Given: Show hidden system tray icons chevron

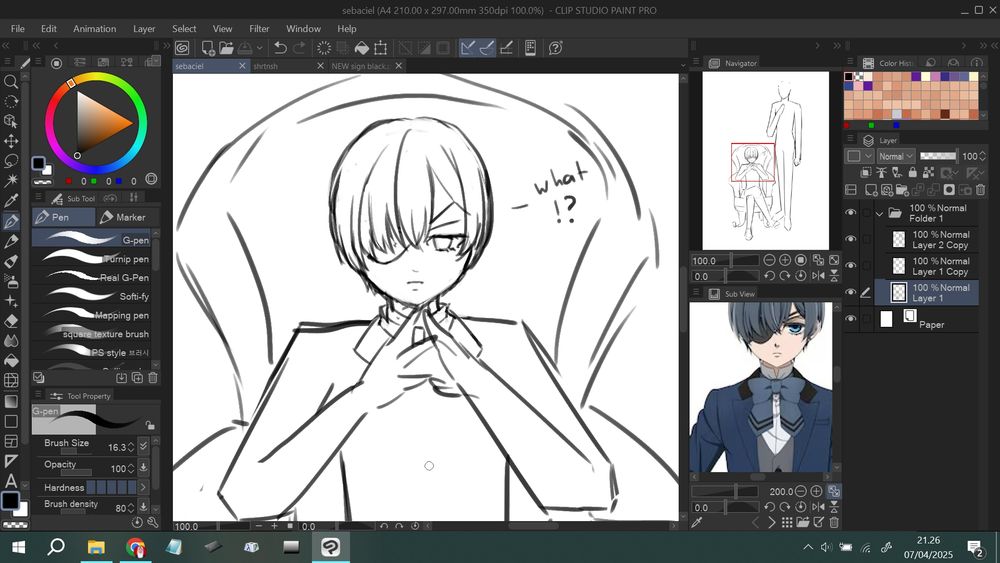Looking at the screenshot, I should point(807,547).
